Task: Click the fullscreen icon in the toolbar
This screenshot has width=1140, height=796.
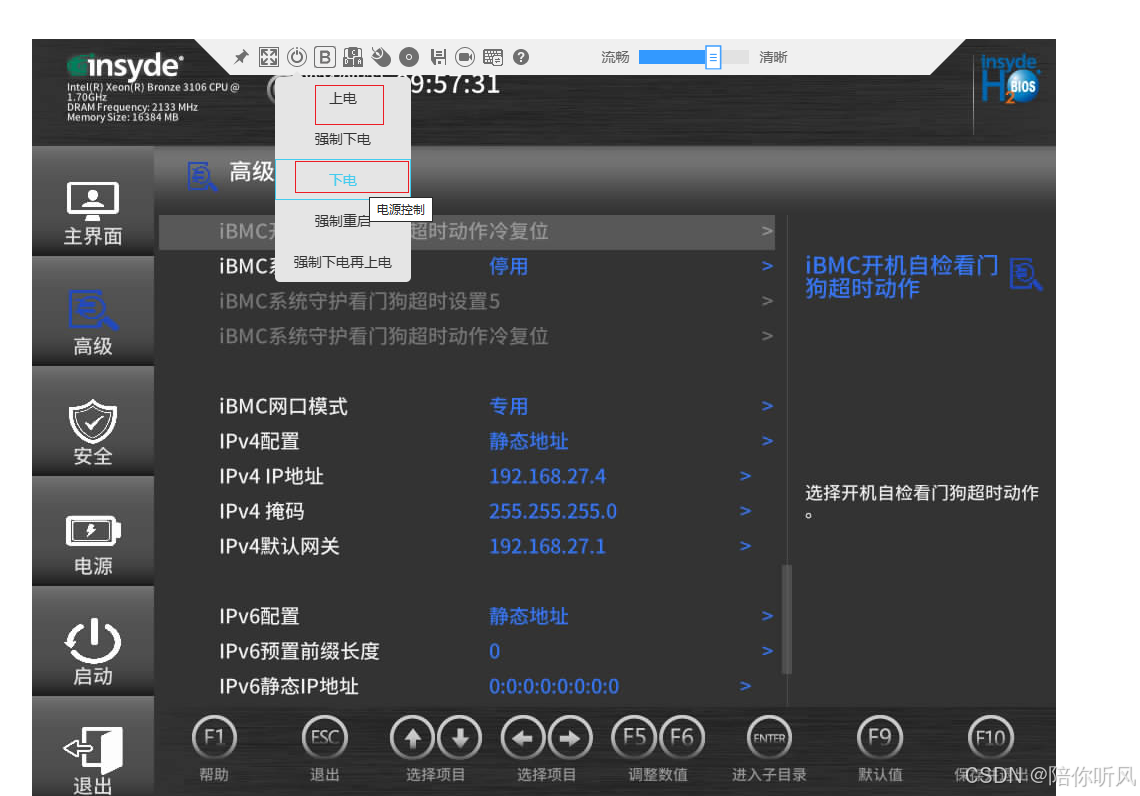Action: click(268, 57)
